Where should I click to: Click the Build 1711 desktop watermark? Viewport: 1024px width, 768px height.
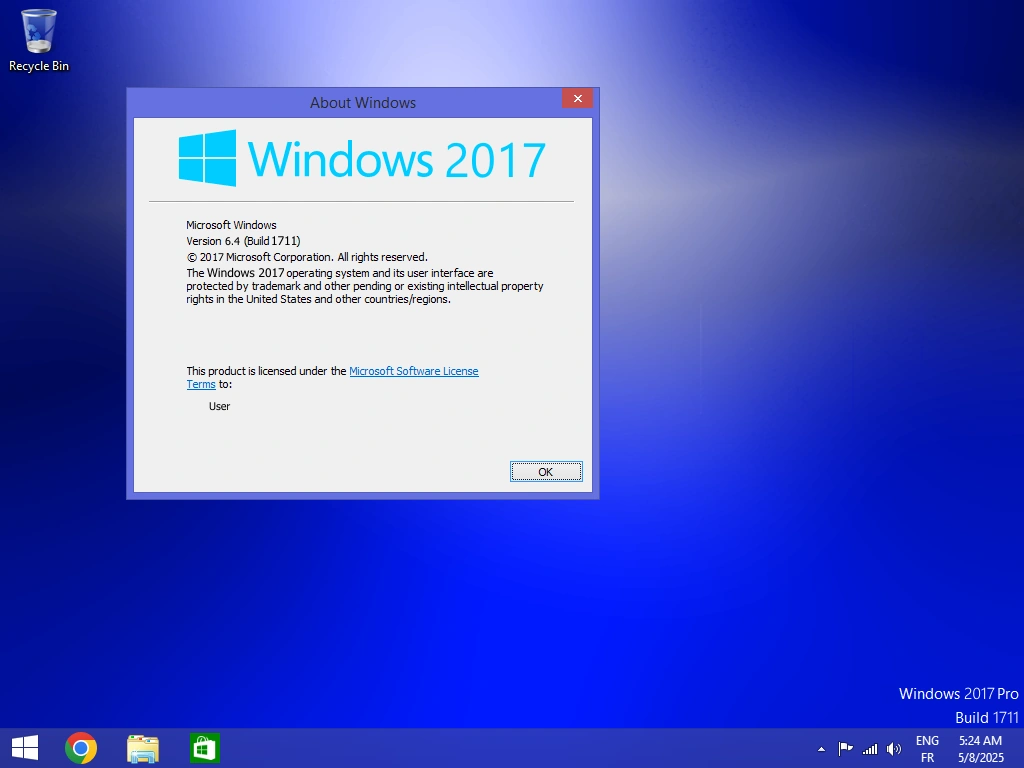[x=987, y=717]
